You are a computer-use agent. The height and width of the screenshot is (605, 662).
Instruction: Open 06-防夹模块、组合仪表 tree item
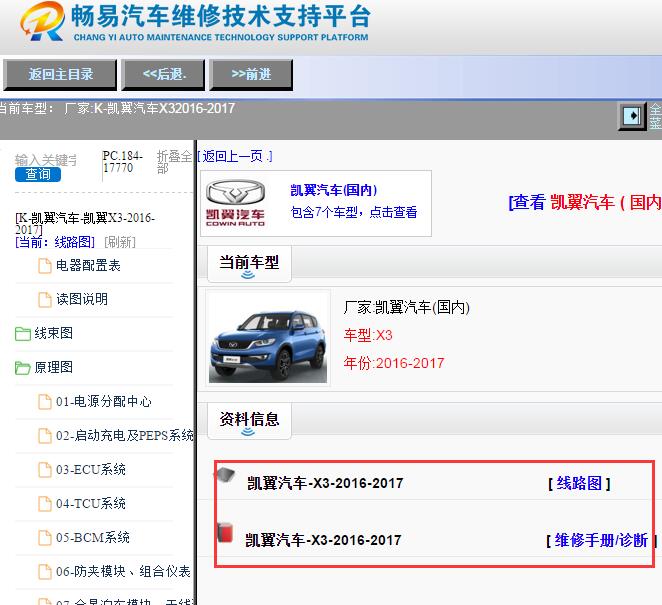coord(123,572)
